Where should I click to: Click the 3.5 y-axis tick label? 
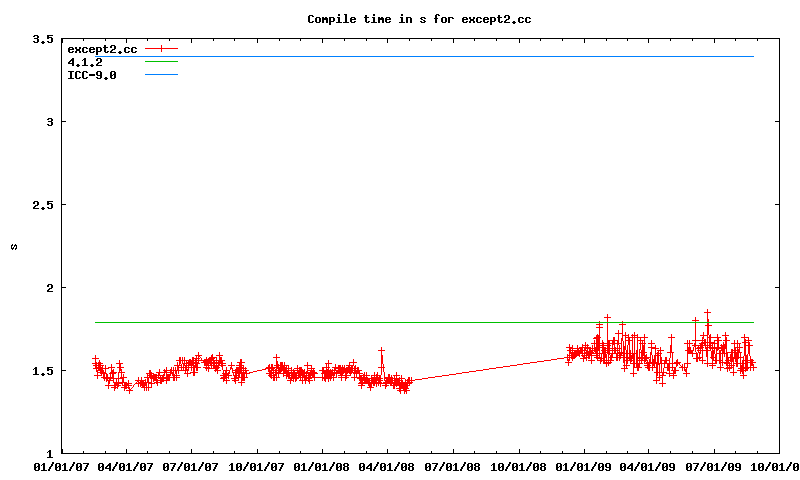[x=42, y=39]
